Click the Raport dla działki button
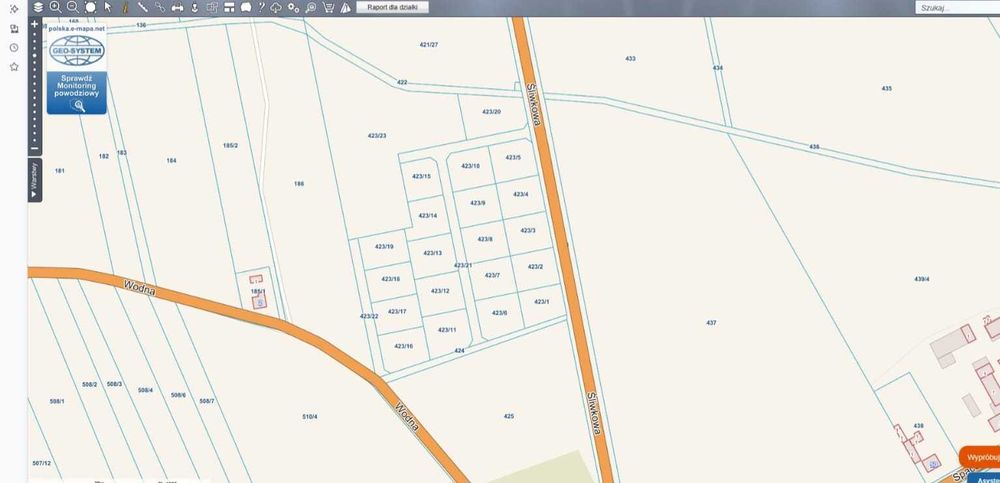The height and width of the screenshot is (483, 1000). [392, 7]
